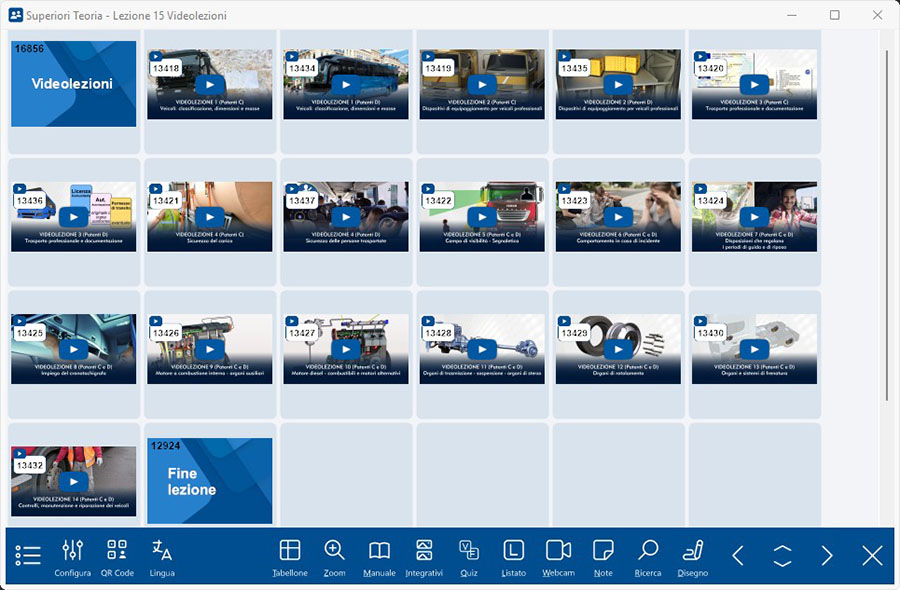Open the Fine lezione slide 12924

(209, 481)
